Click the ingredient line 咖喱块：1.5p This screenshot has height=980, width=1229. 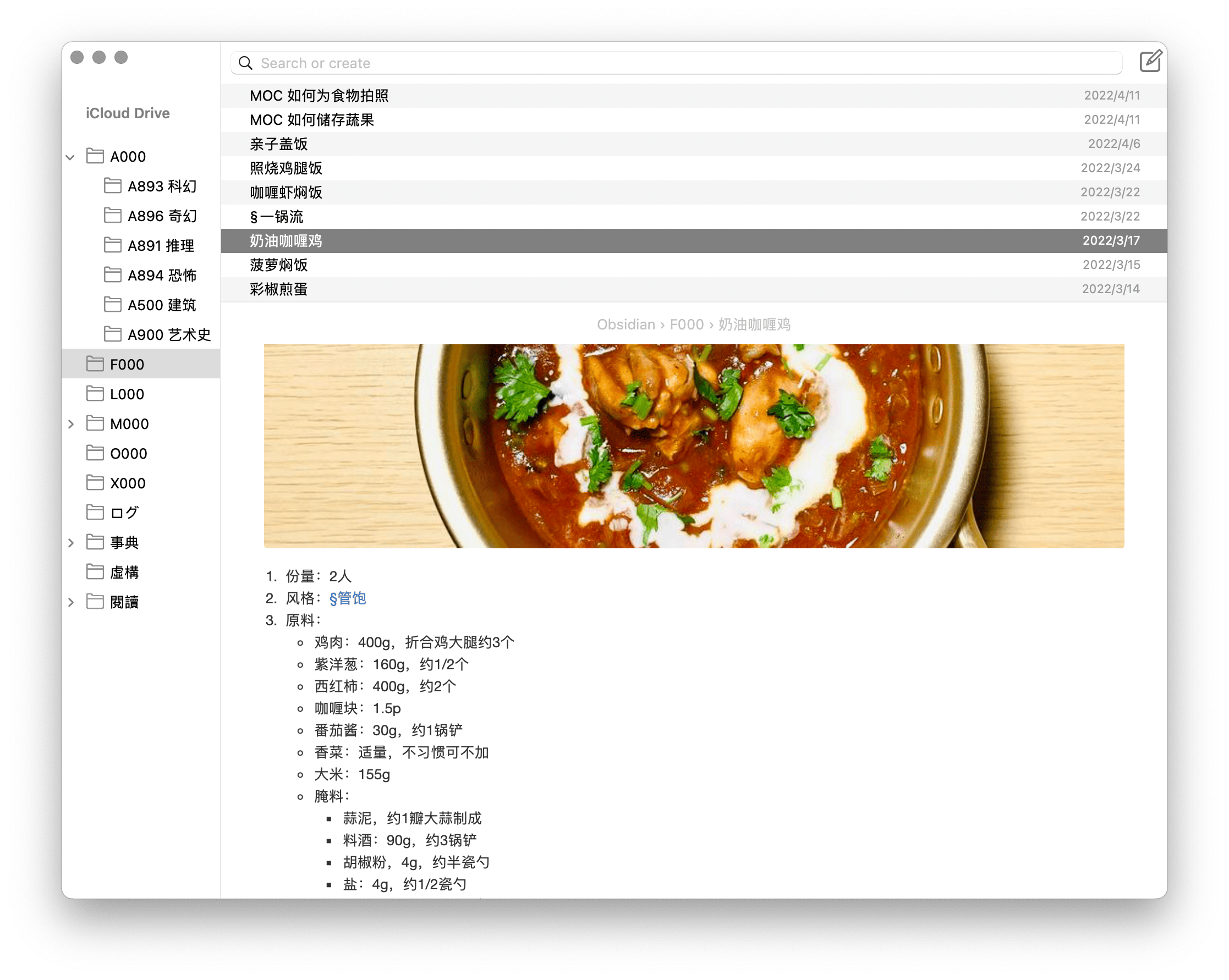pos(358,708)
